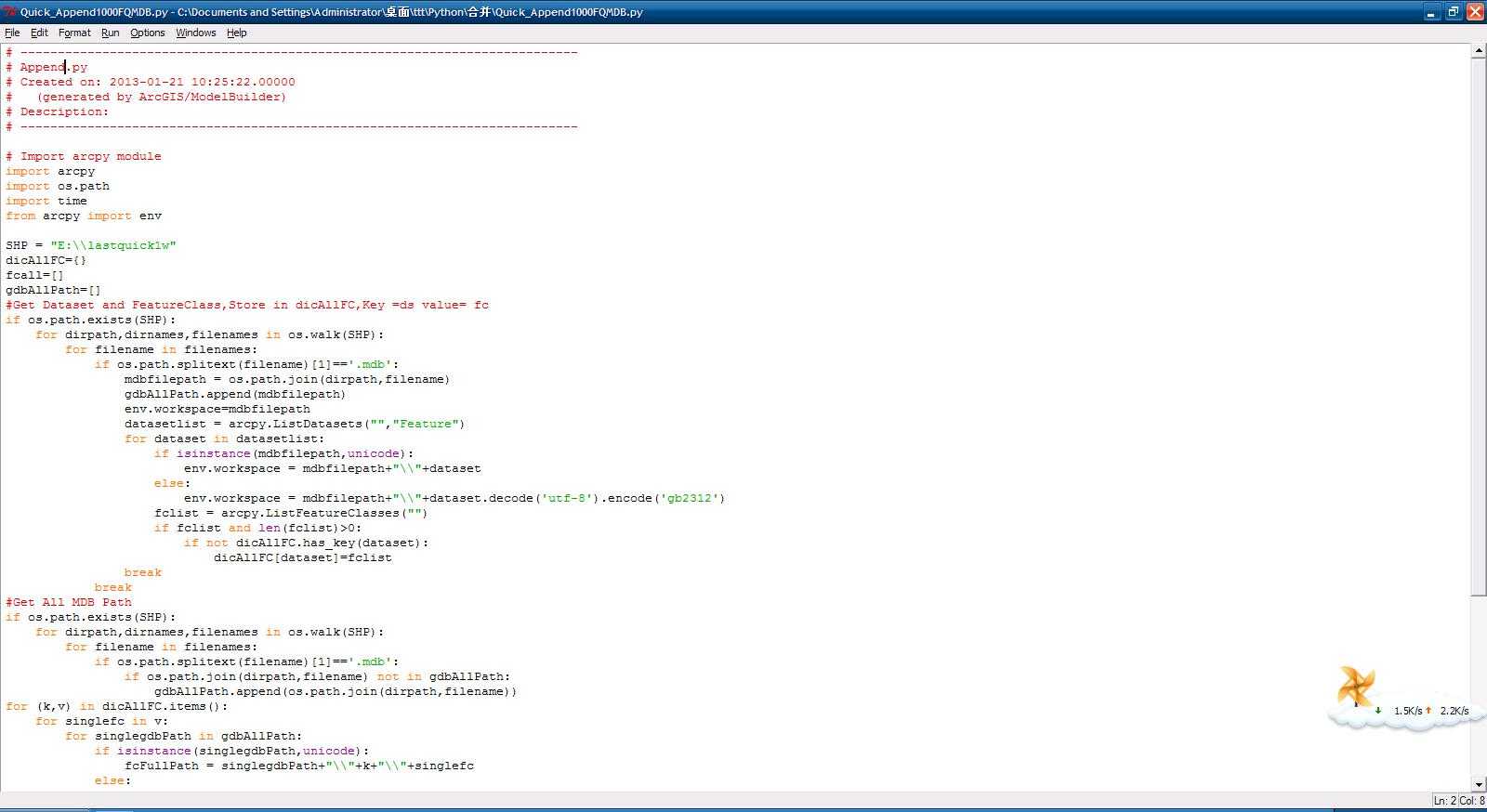The image size is (1487, 812).
Task: Click 'for (k,v) in dicAllFC.items():' line
Action: (116, 706)
